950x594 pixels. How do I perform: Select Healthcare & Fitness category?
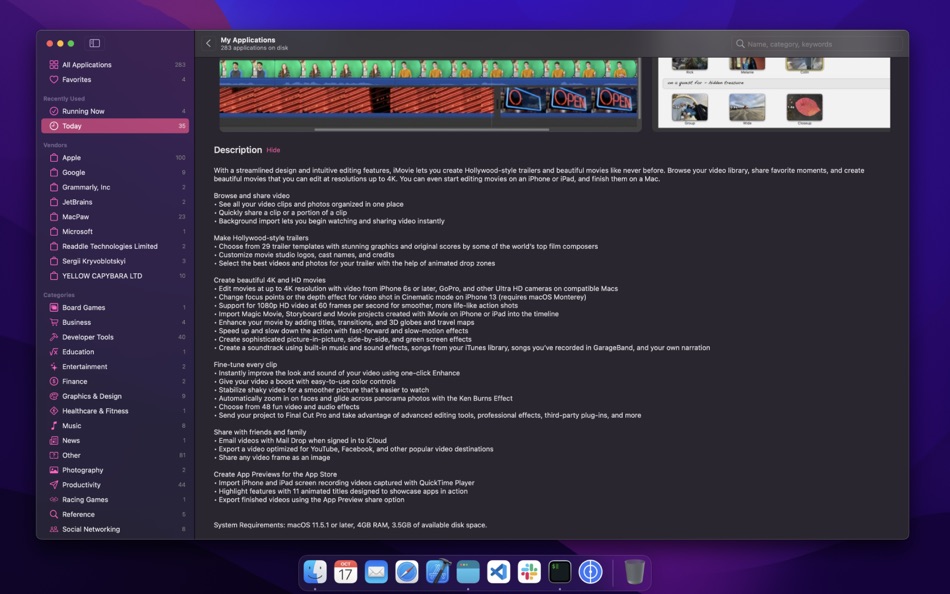click(115, 411)
